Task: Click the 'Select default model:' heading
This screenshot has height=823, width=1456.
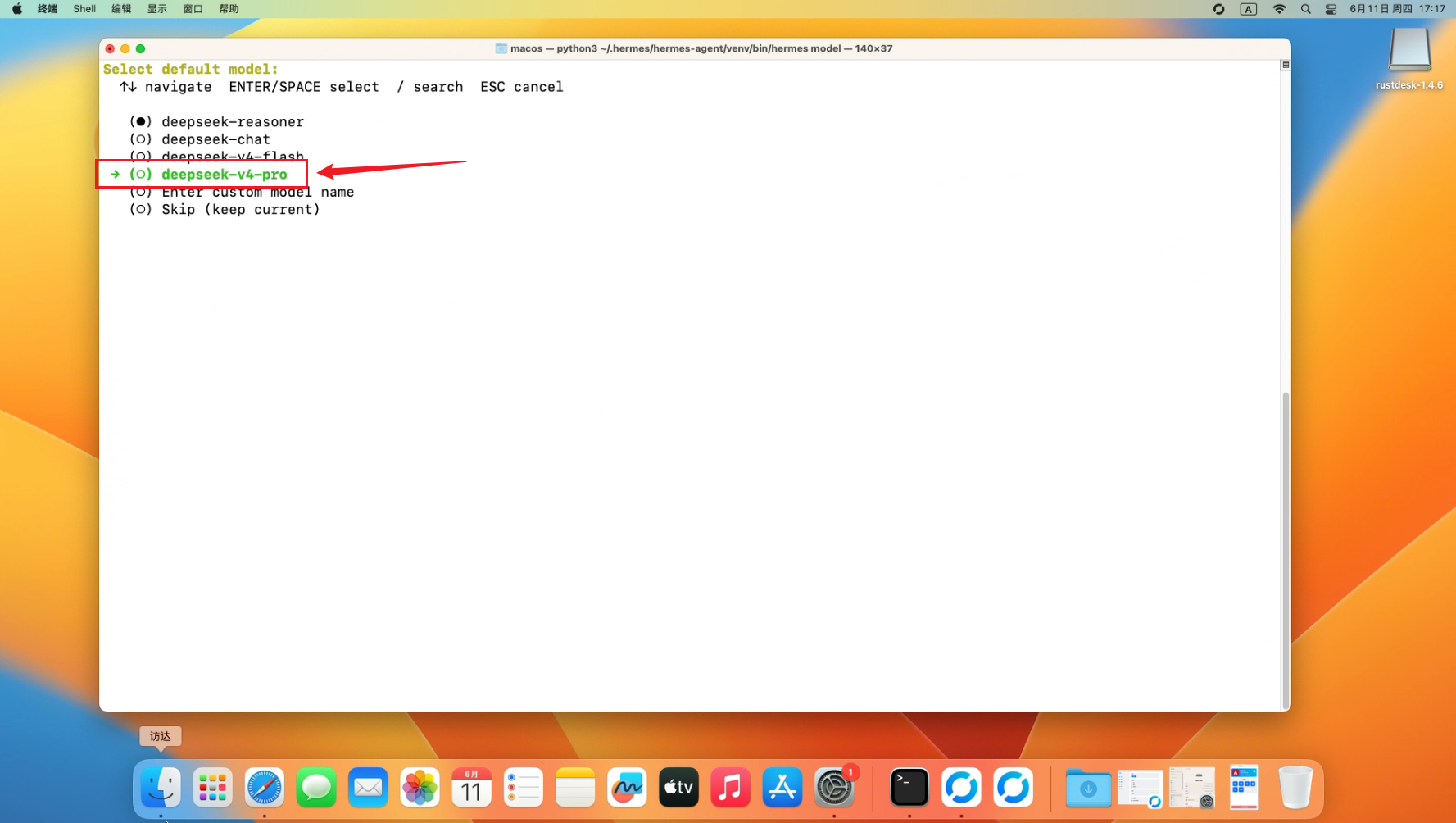Action: tap(190, 69)
